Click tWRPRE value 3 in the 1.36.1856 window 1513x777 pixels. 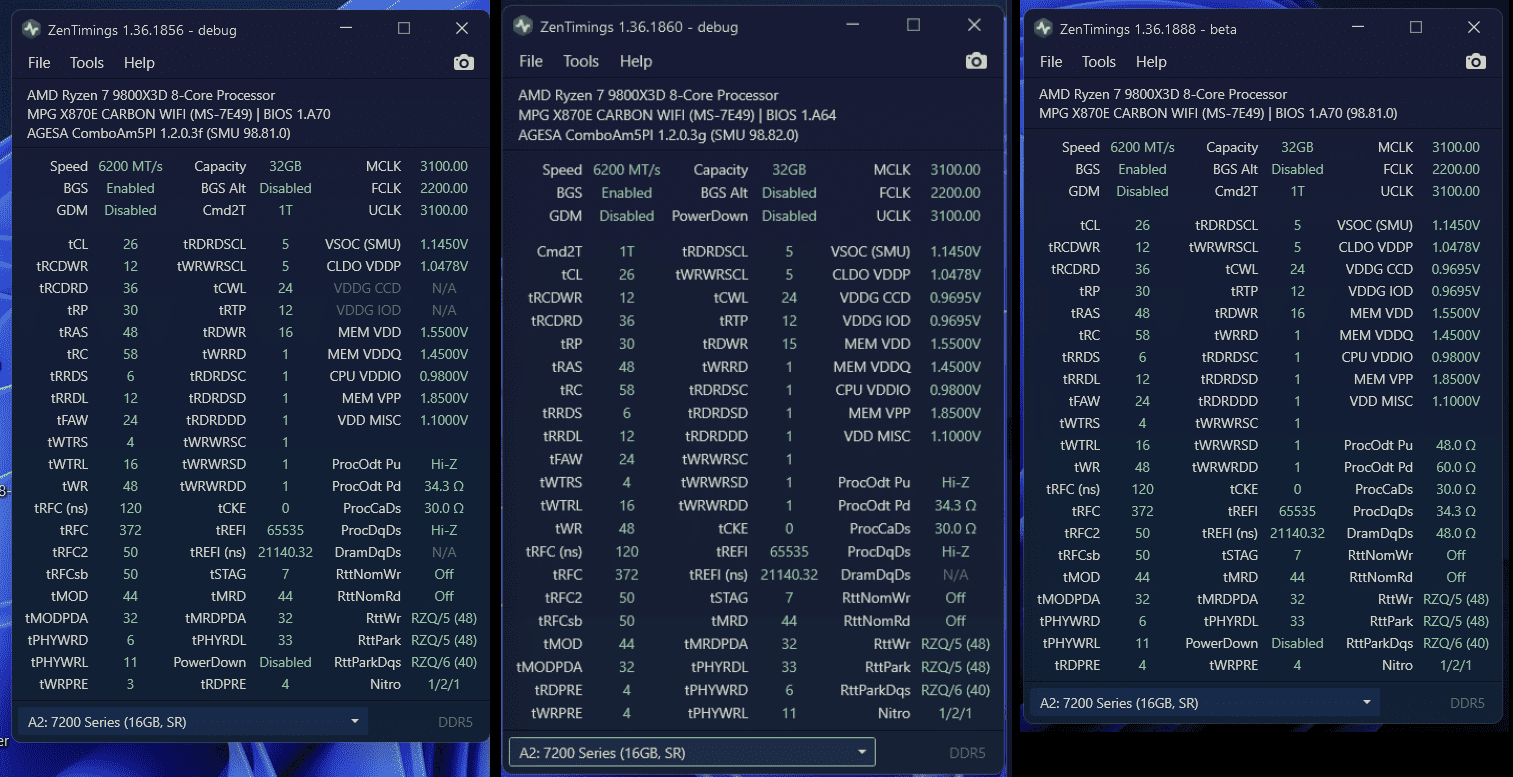tap(130, 684)
